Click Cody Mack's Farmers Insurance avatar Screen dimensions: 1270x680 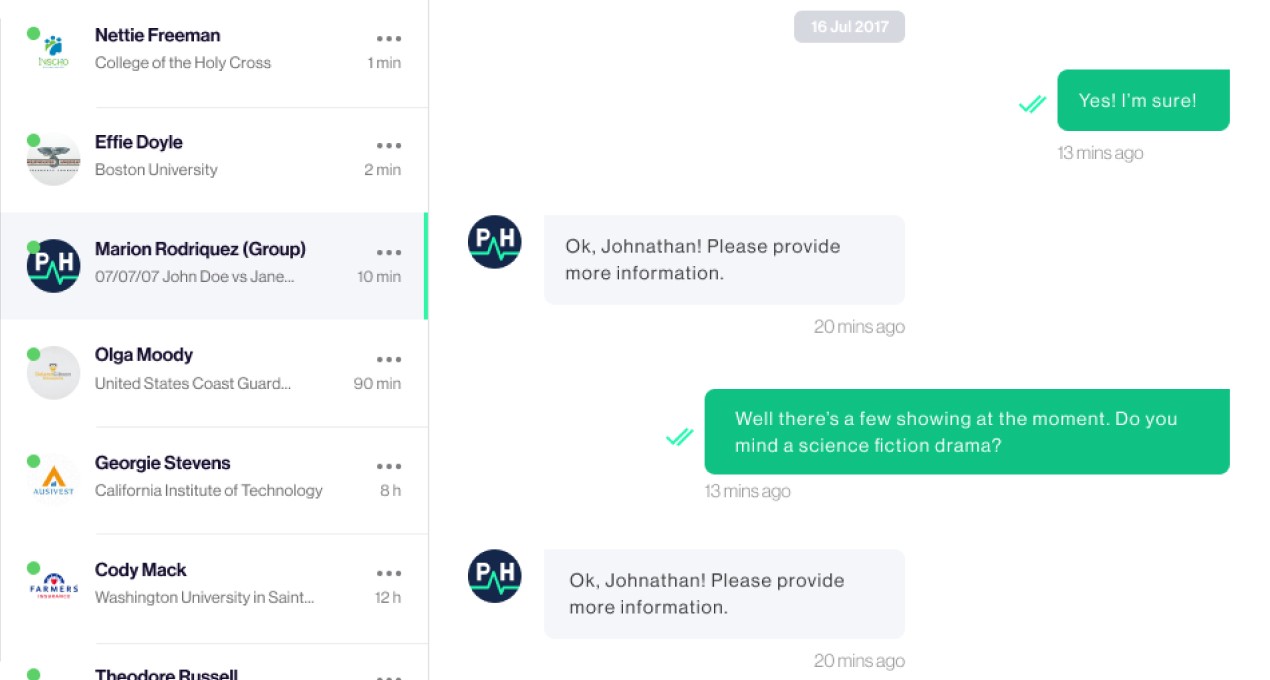point(53,587)
